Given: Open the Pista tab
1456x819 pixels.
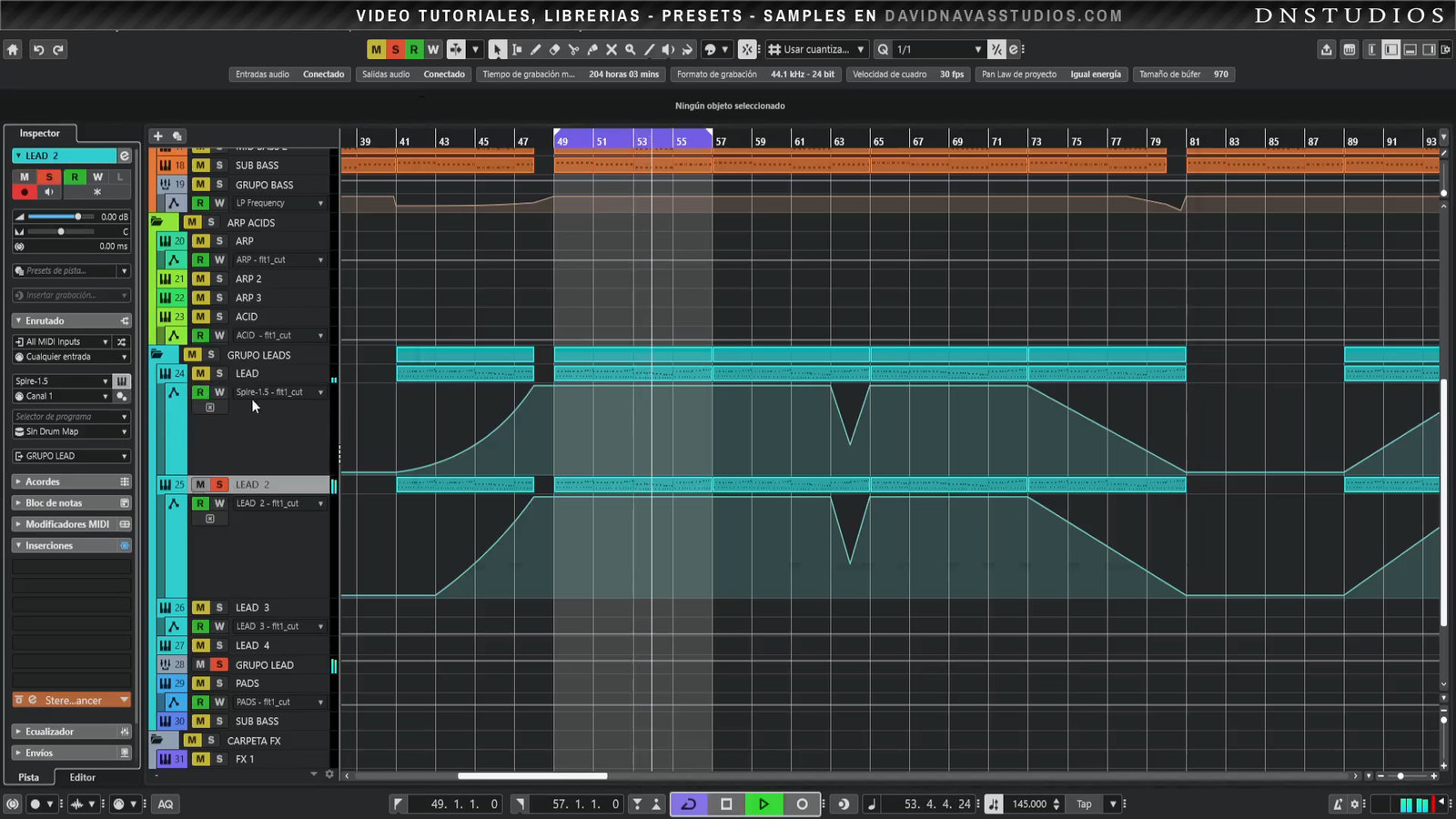Looking at the screenshot, I should coord(29,777).
